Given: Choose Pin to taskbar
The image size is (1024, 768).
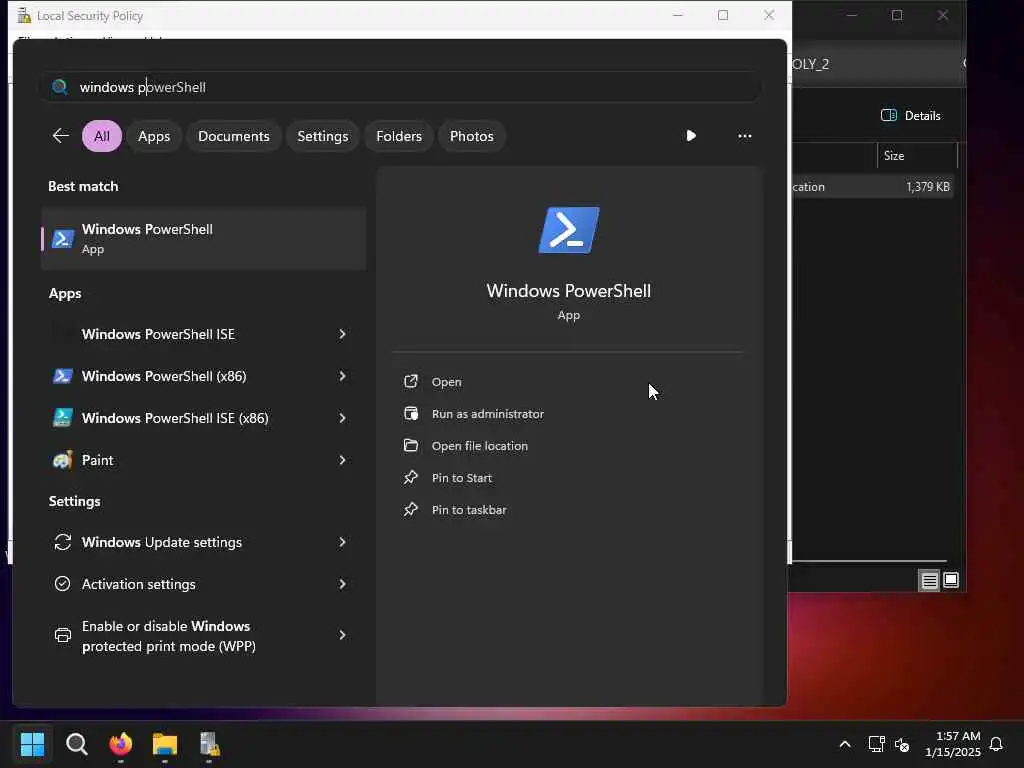Looking at the screenshot, I should [469, 510].
